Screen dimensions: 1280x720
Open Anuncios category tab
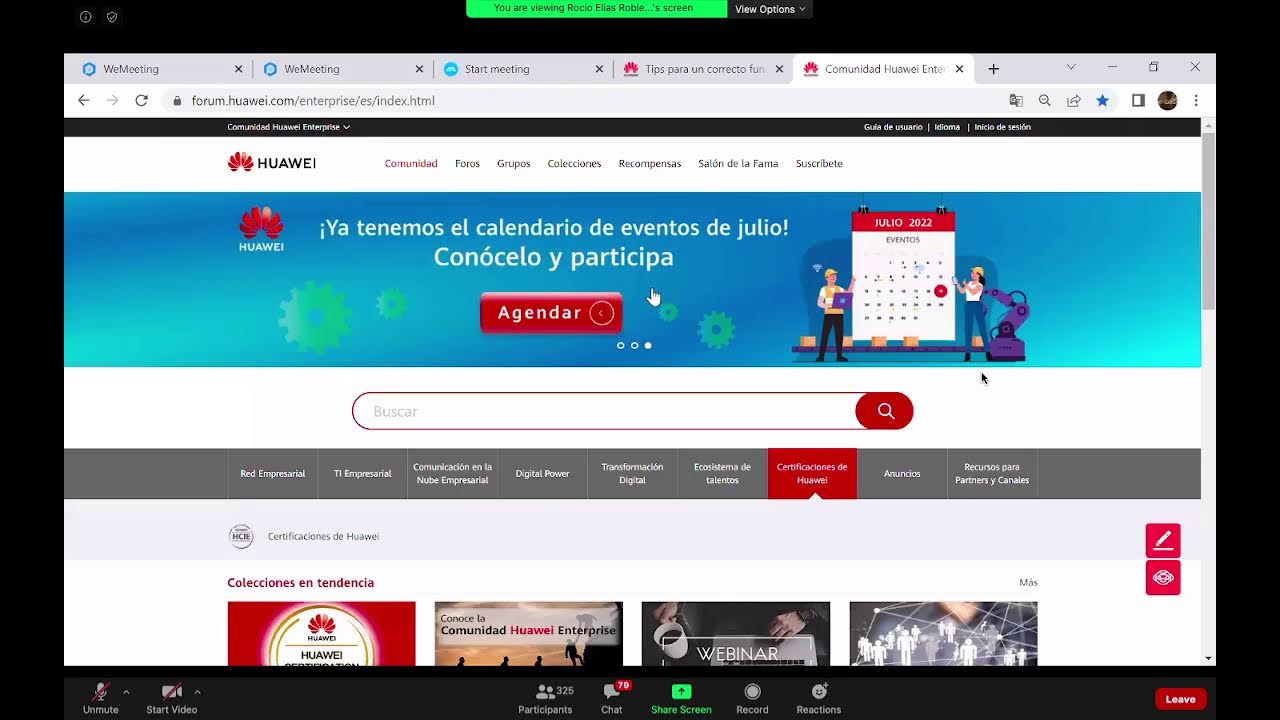click(x=902, y=474)
